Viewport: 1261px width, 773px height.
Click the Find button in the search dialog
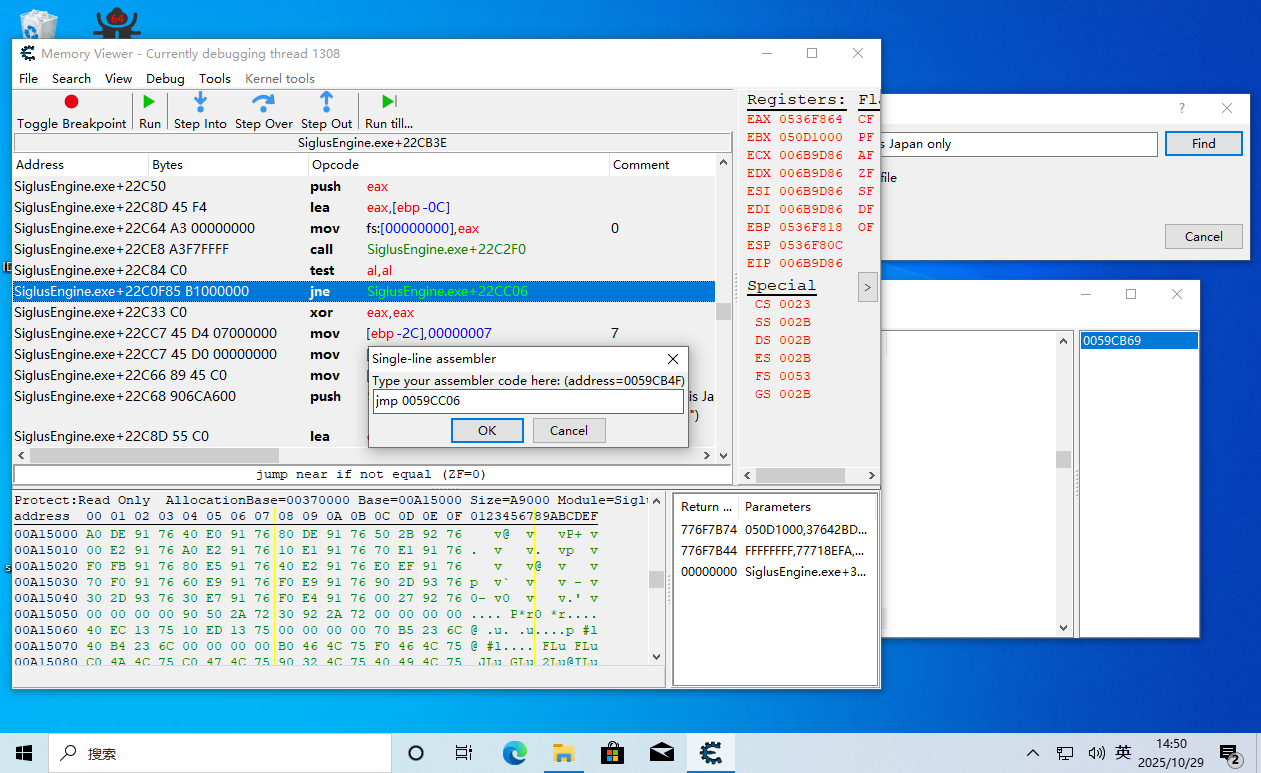[x=1203, y=143]
